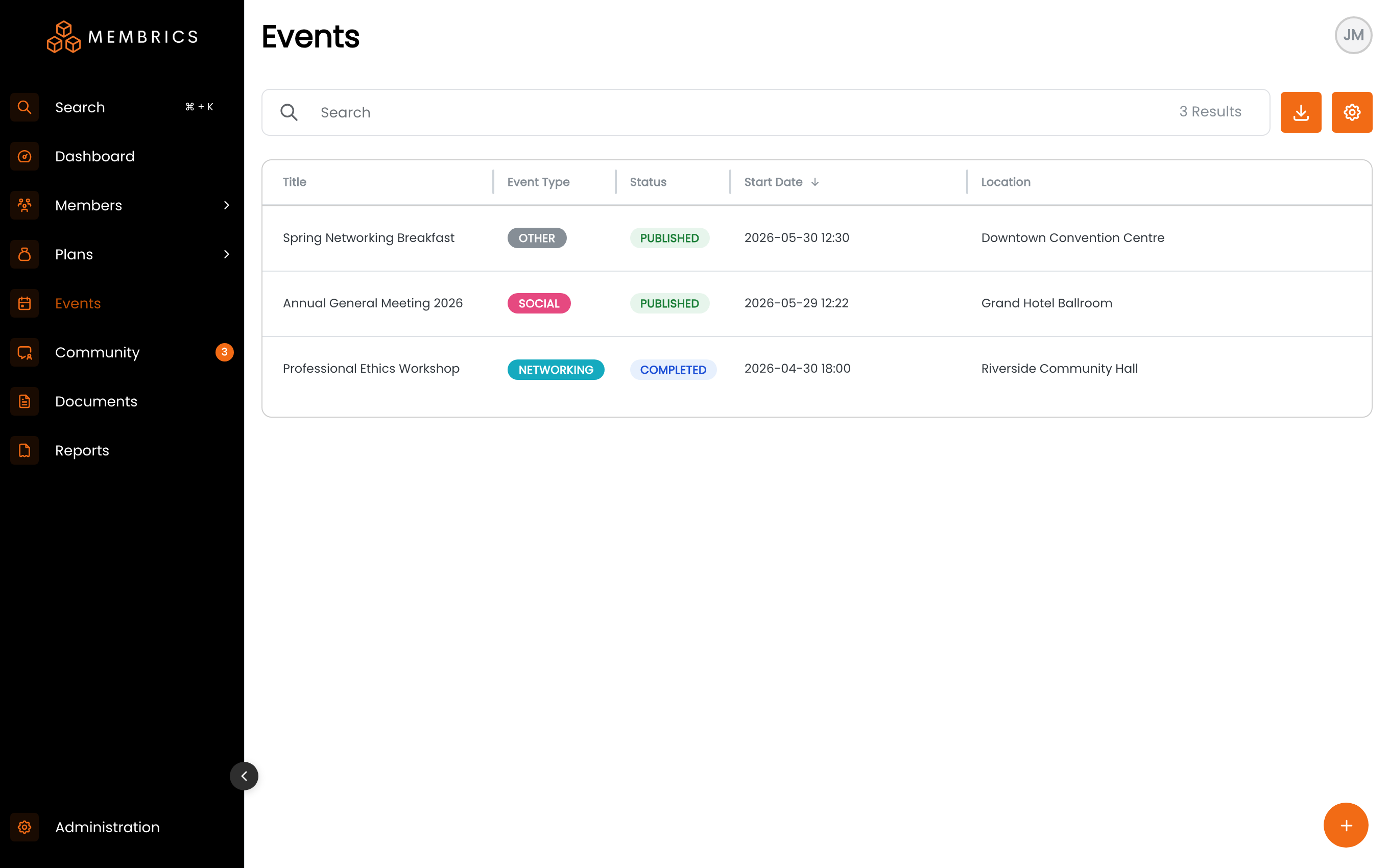Open table settings via gear icon

[x=1352, y=112]
